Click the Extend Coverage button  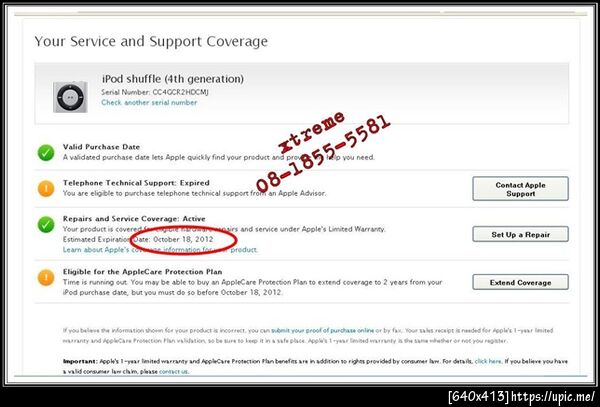click(520, 282)
